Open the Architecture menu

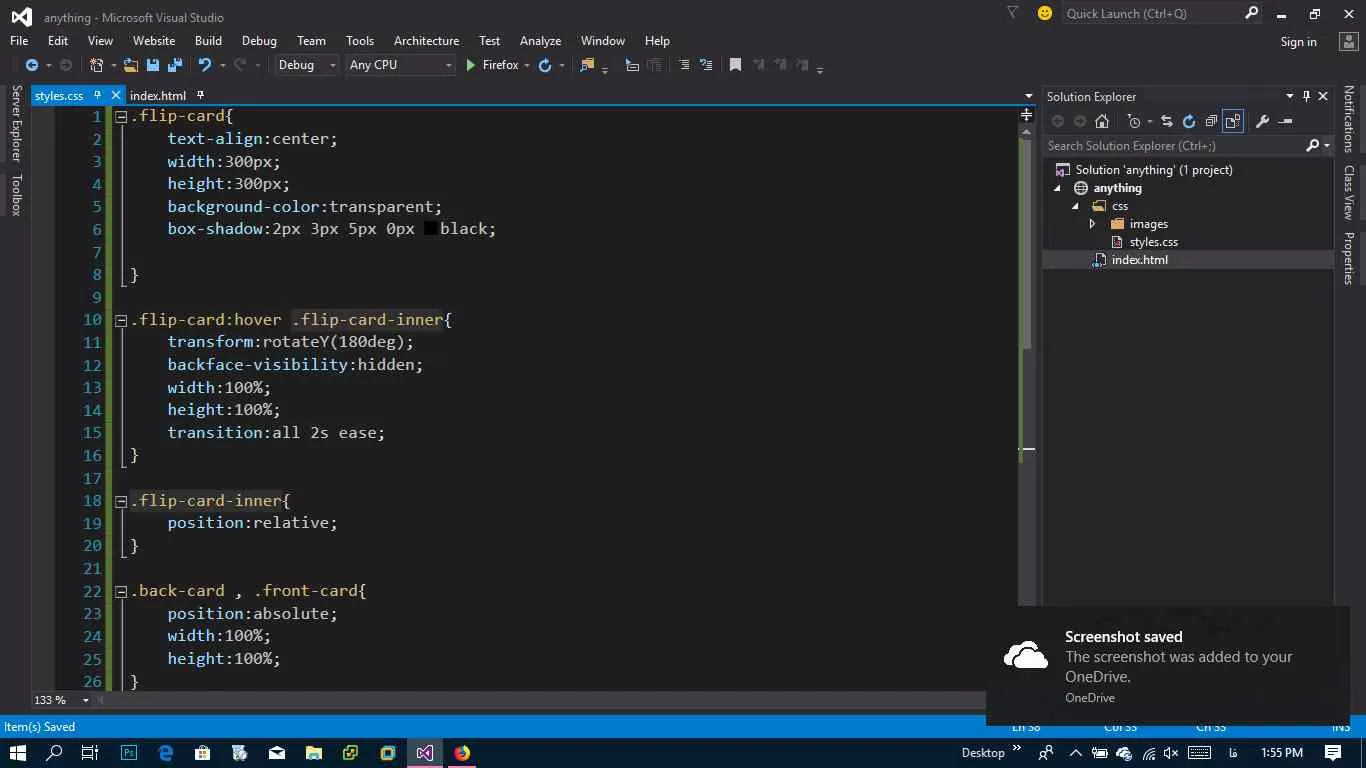pyautogui.click(x=426, y=41)
